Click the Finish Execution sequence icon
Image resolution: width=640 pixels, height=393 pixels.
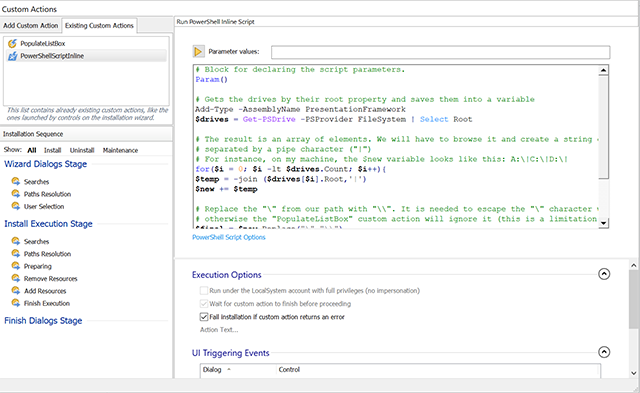(16, 303)
